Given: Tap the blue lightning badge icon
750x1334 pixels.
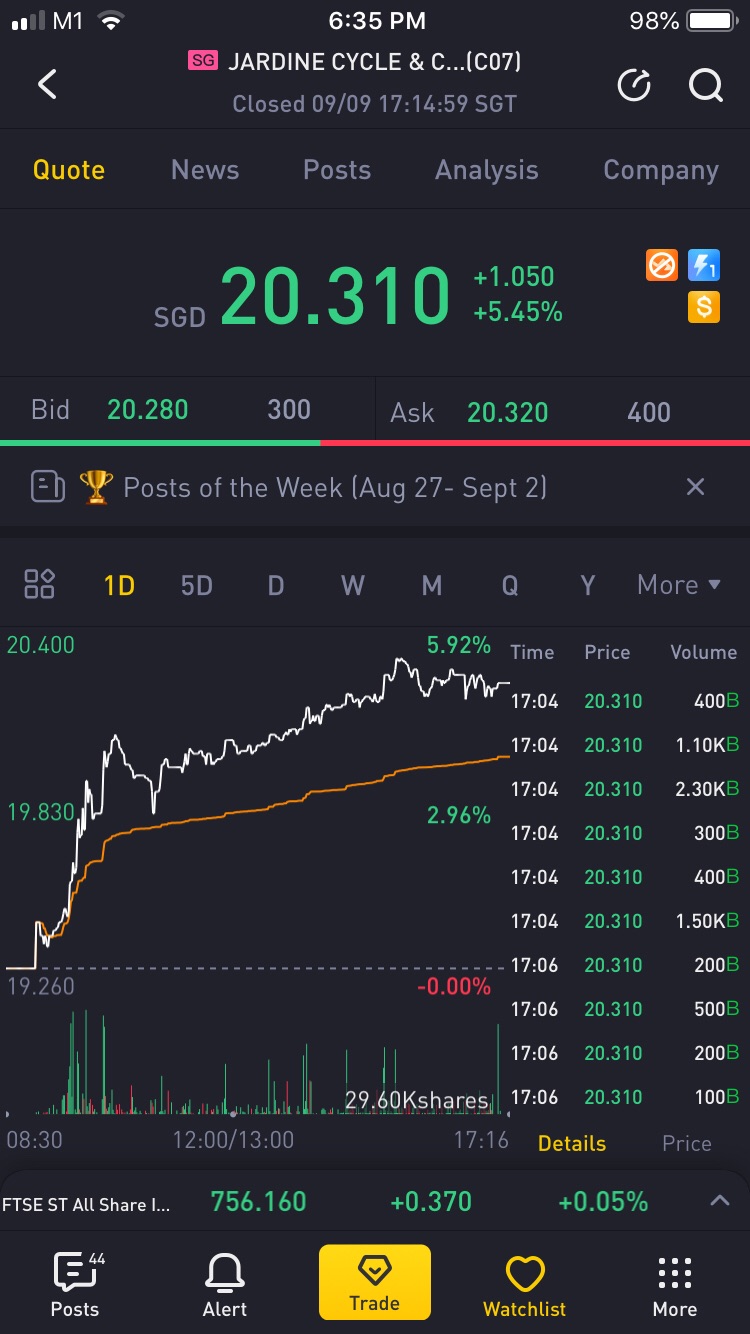Looking at the screenshot, I should [x=704, y=265].
